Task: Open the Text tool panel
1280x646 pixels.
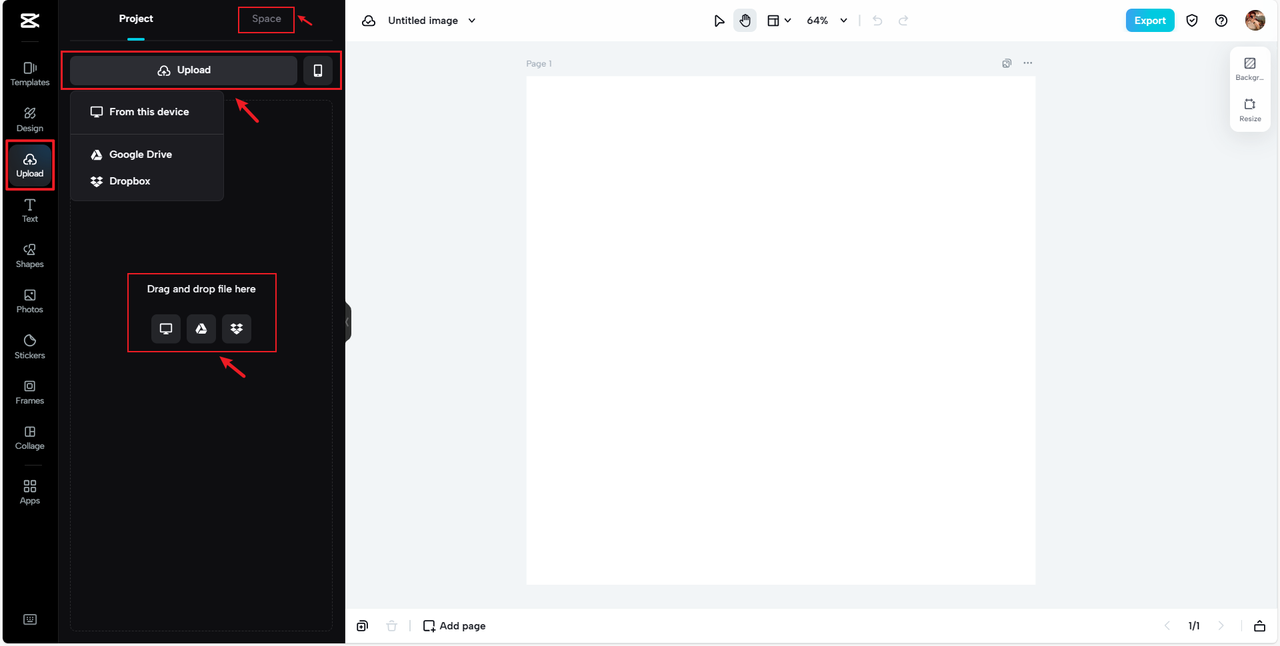Action: click(x=30, y=211)
